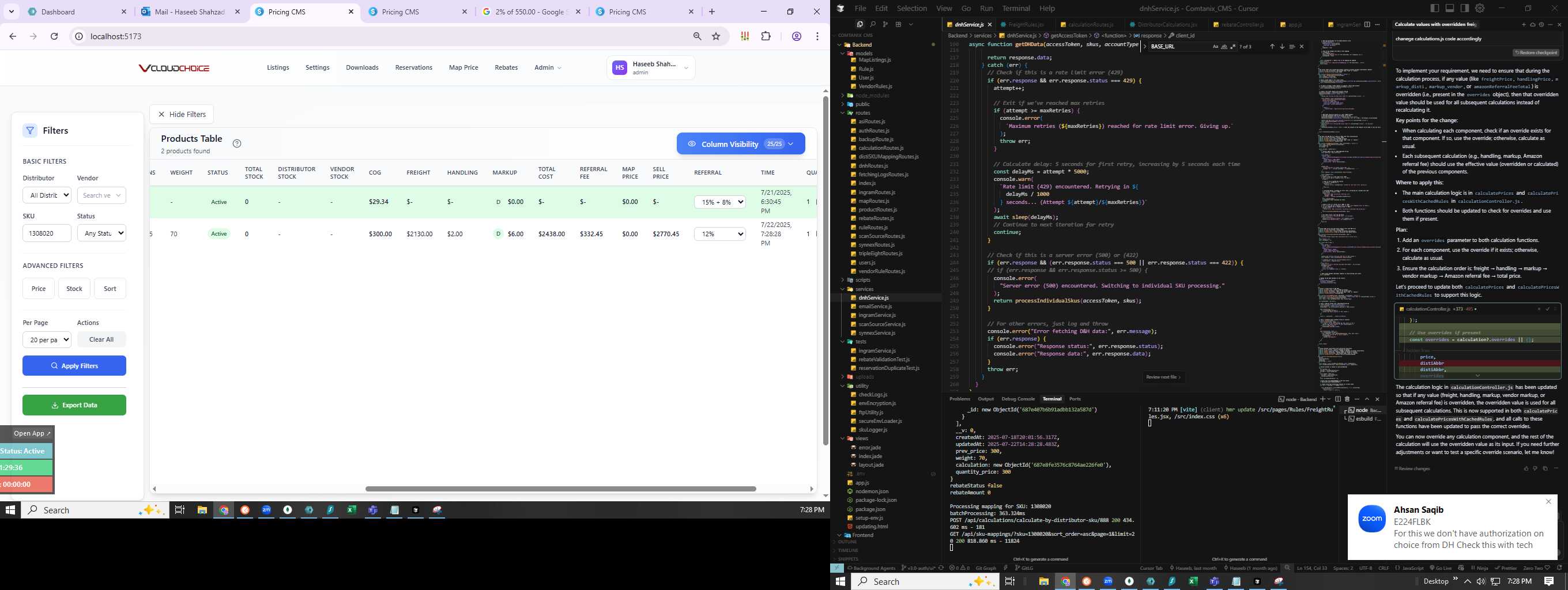This screenshot has height=590, width=1568.
Task: Click the horizontal scrollbar under Products Table
Action: 560,489
